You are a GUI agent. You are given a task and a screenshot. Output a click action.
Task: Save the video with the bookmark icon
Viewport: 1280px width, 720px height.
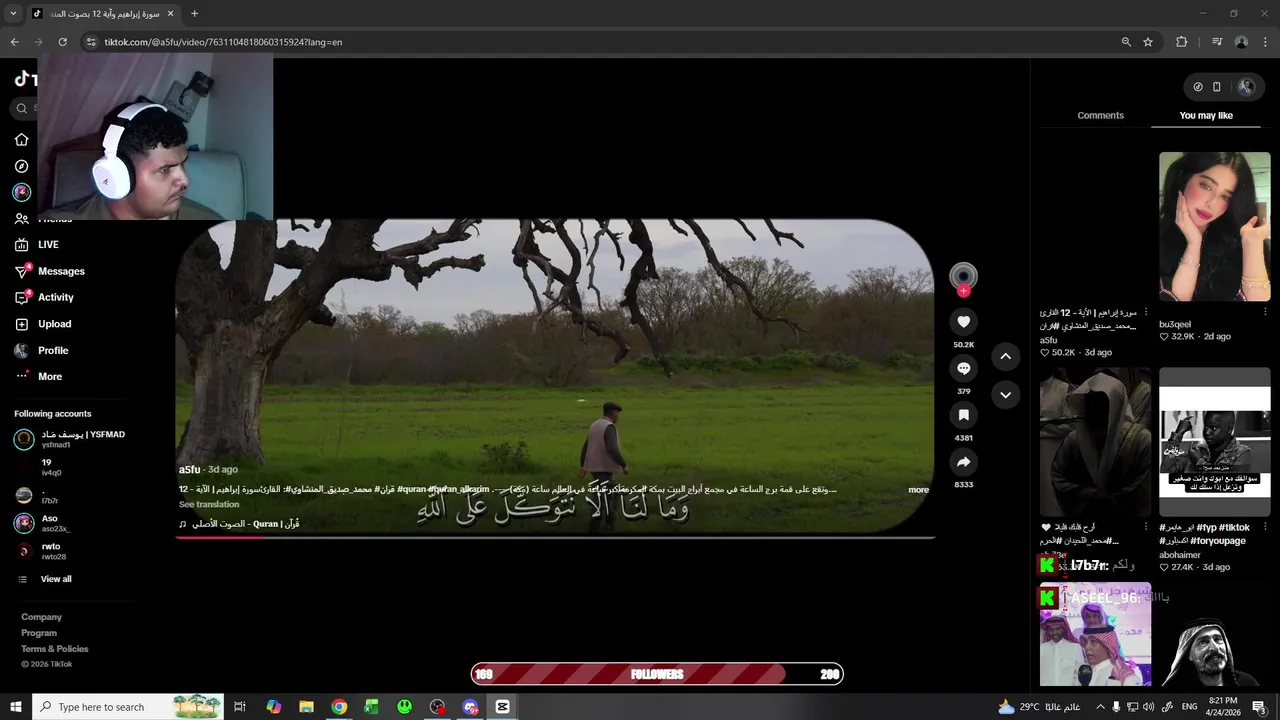coord(963,415)
